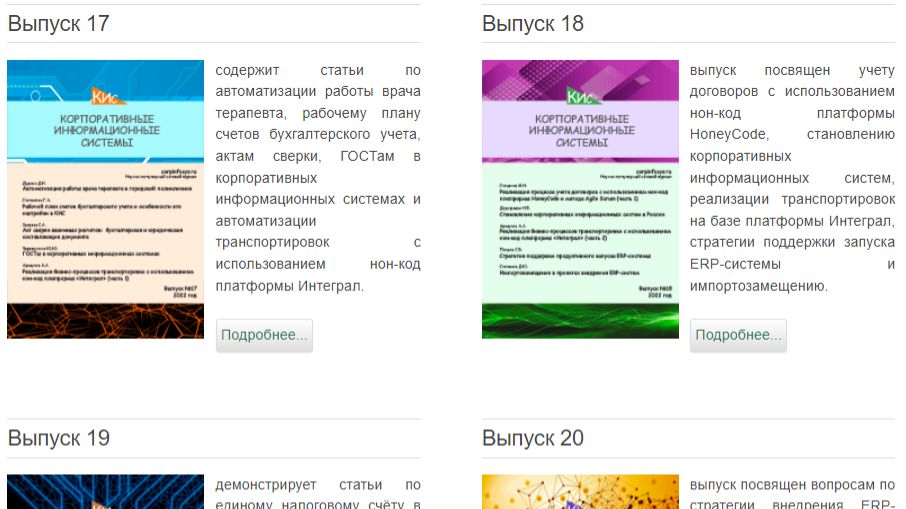The width and height of the screenshot is (906, 509).
Task: Open the dark blue Выпуск 19 cover thumbnail
Action: [105, 492]
